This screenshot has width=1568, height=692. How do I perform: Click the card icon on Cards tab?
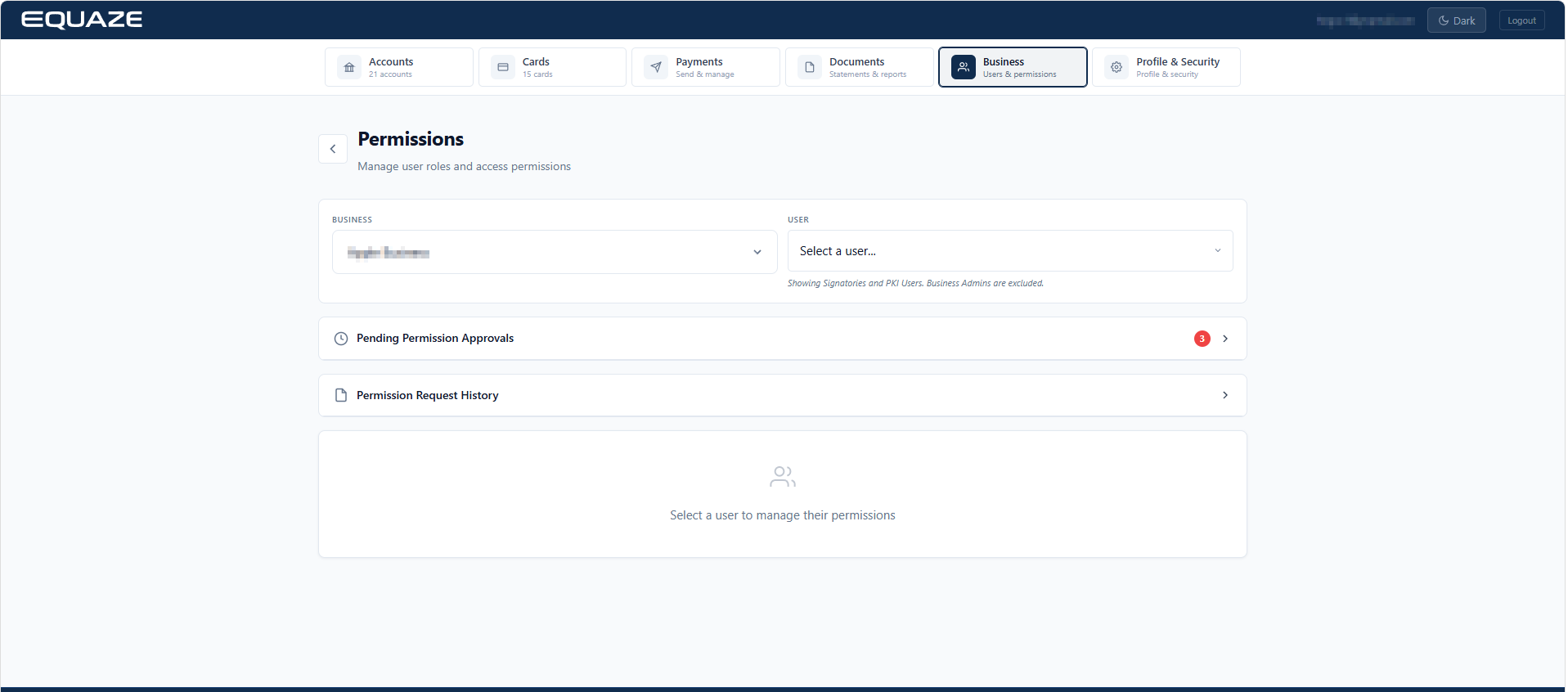[x=503, y=67]
